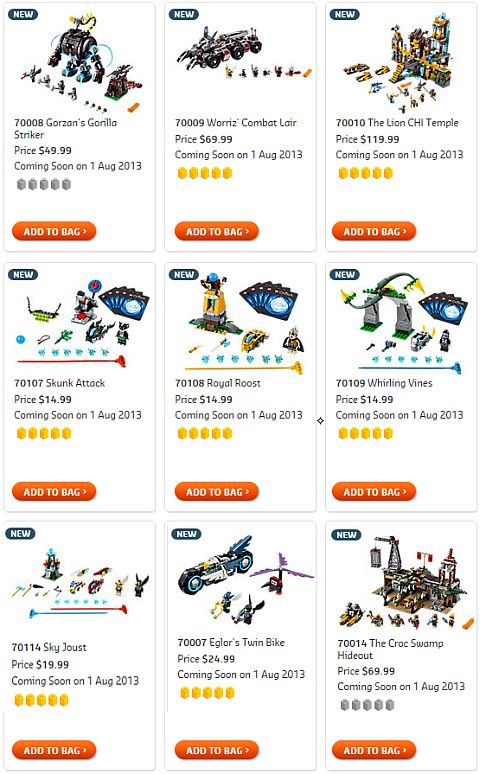Screen dimensions: 480x774
Task: Add 70114 Sky Joust to bag
Action: (54, 750)
